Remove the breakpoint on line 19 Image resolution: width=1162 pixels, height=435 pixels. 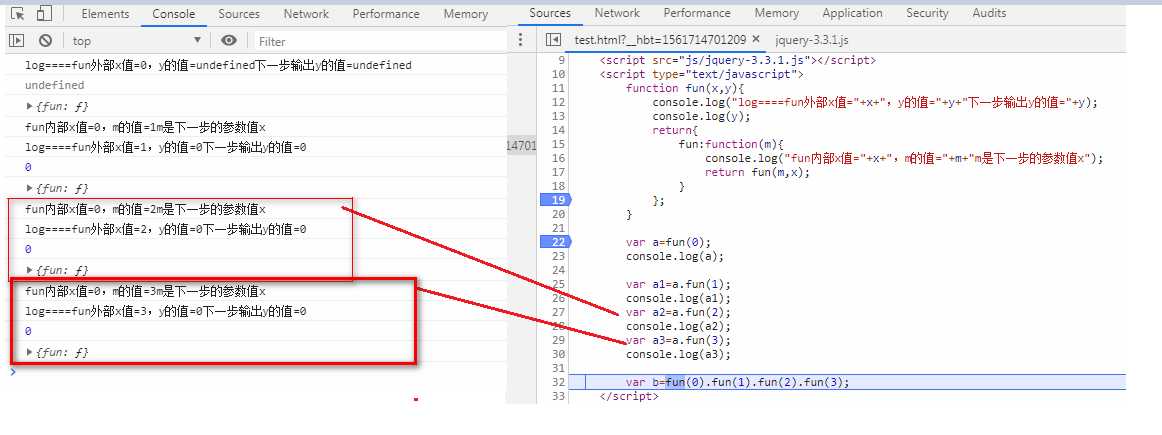556,200
